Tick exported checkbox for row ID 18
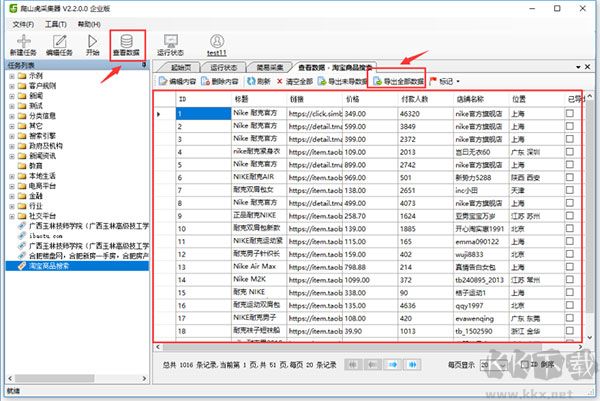Viewport: 600px width, 401px height. [x=570, y=330]
